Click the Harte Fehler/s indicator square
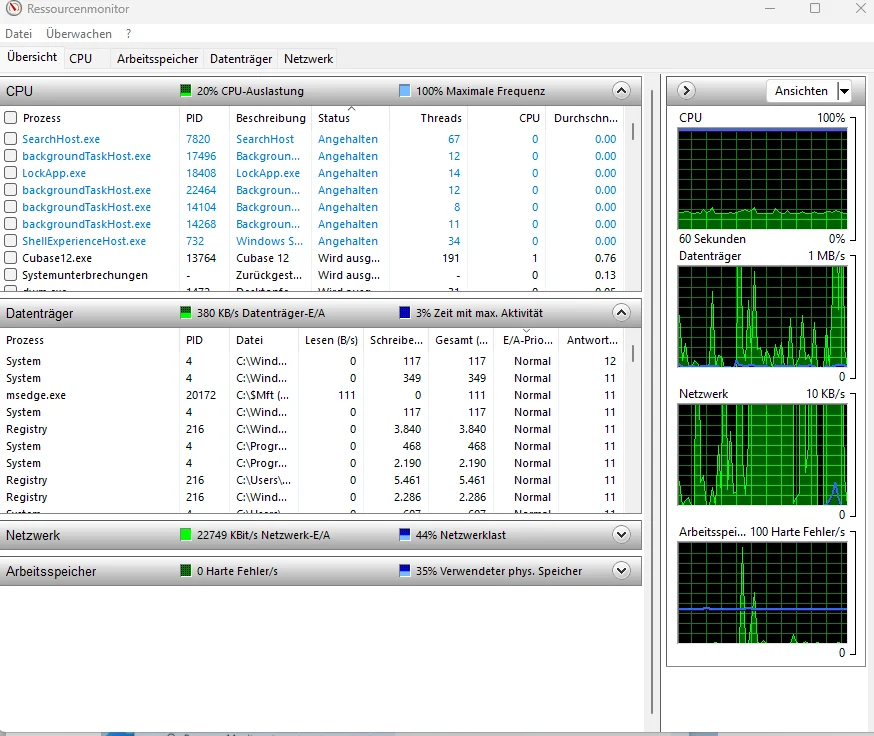The image size is (874, 736). point(186,570)
